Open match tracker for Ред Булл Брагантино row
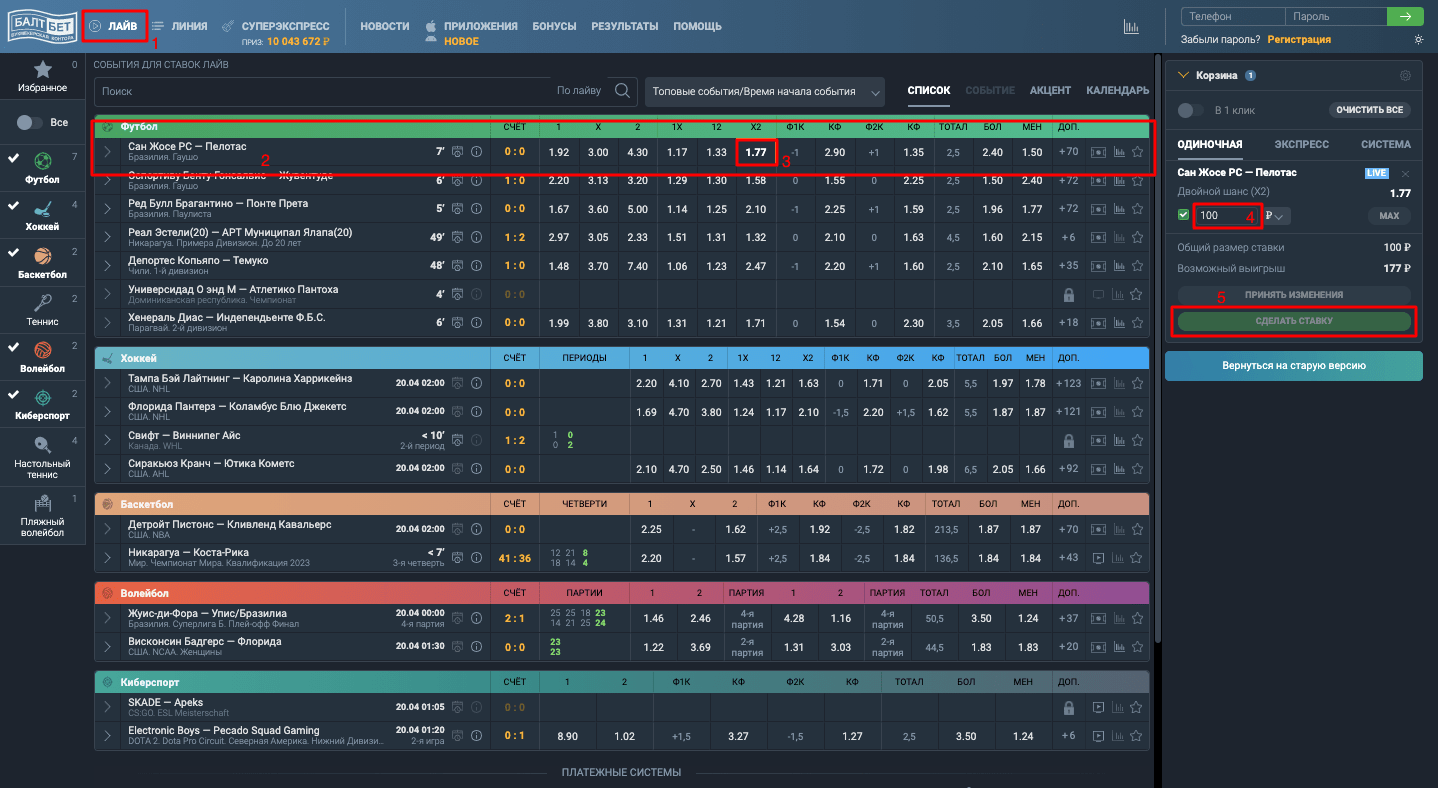Viewport: 1438px width, 788px height. (1098, 209)
